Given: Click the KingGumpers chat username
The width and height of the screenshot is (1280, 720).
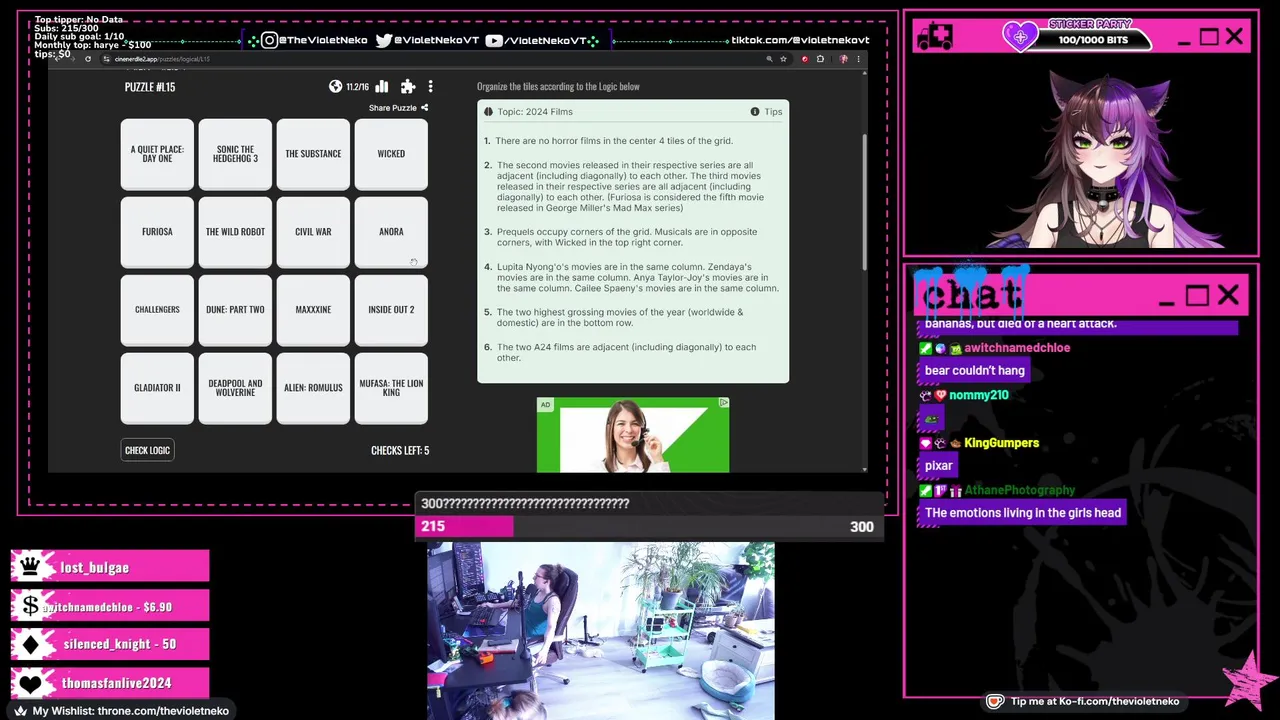Looking at the screenshot, I should click(1001, 443).
